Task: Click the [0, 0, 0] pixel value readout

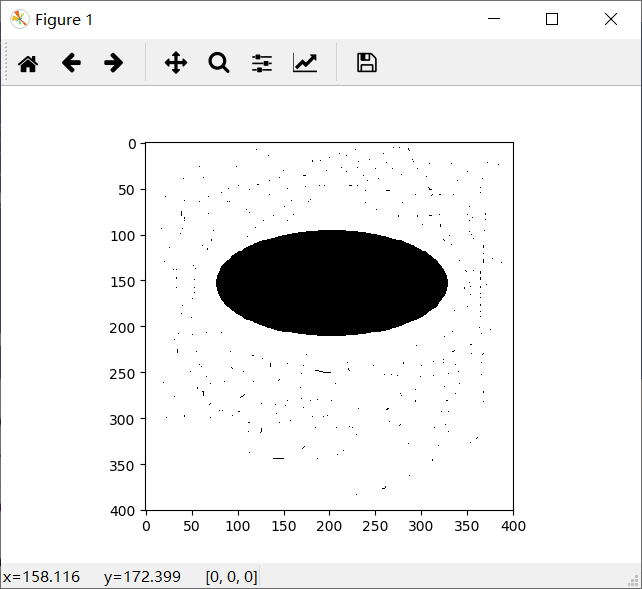Action: pyautogui.click(x=231, y=577)
